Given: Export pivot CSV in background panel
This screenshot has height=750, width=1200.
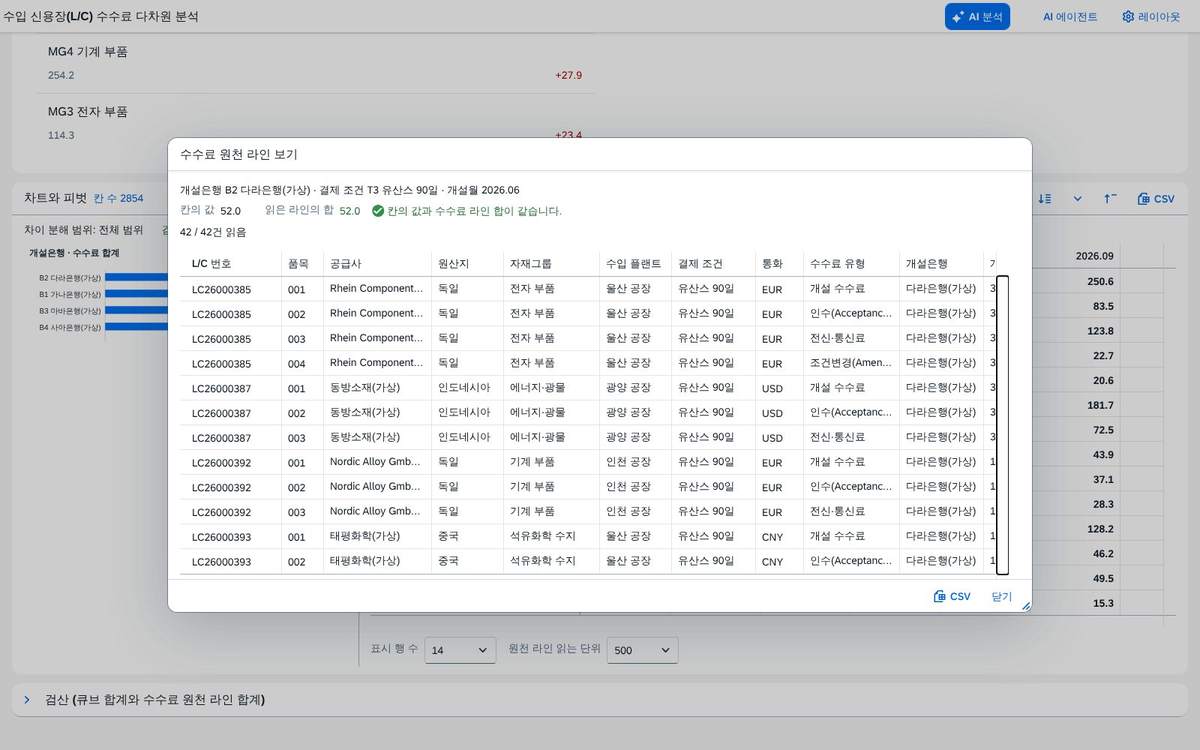Looking at the screenshot, I should pyautogui.click(x=1156, y=199).
